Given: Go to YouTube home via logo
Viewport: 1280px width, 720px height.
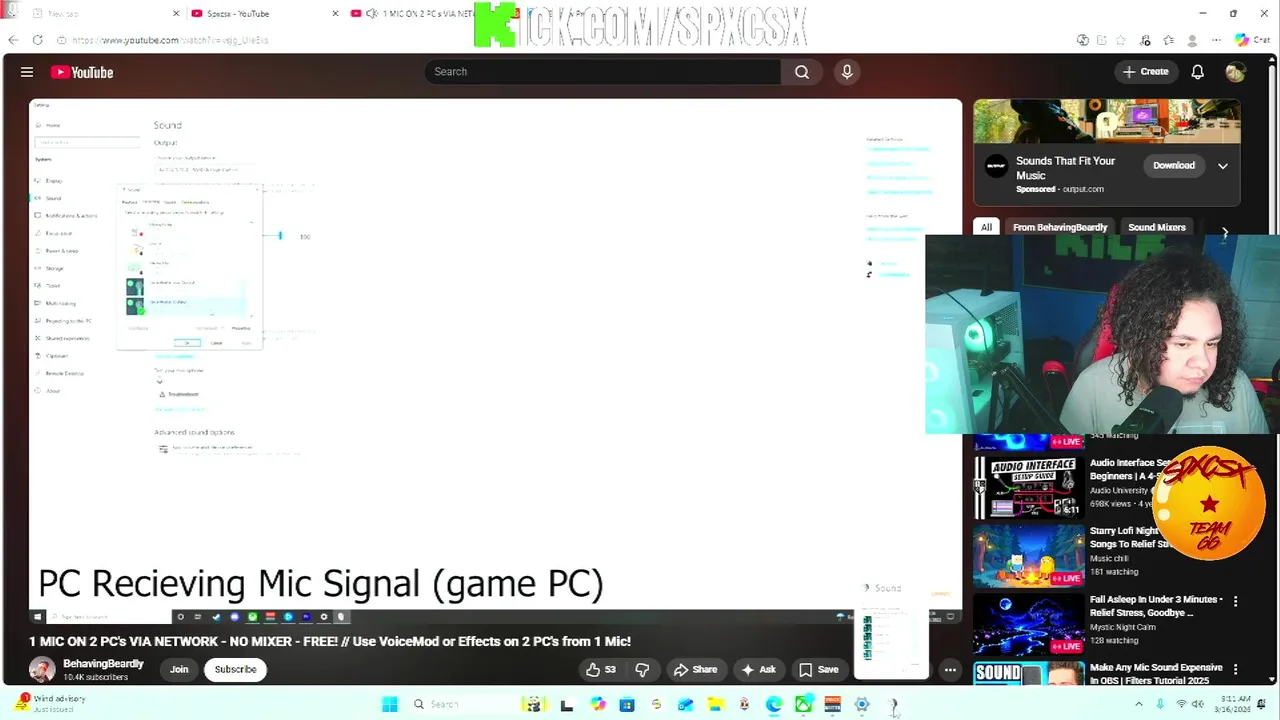Looking at the screenshot, I should click(x=82, y=72).
